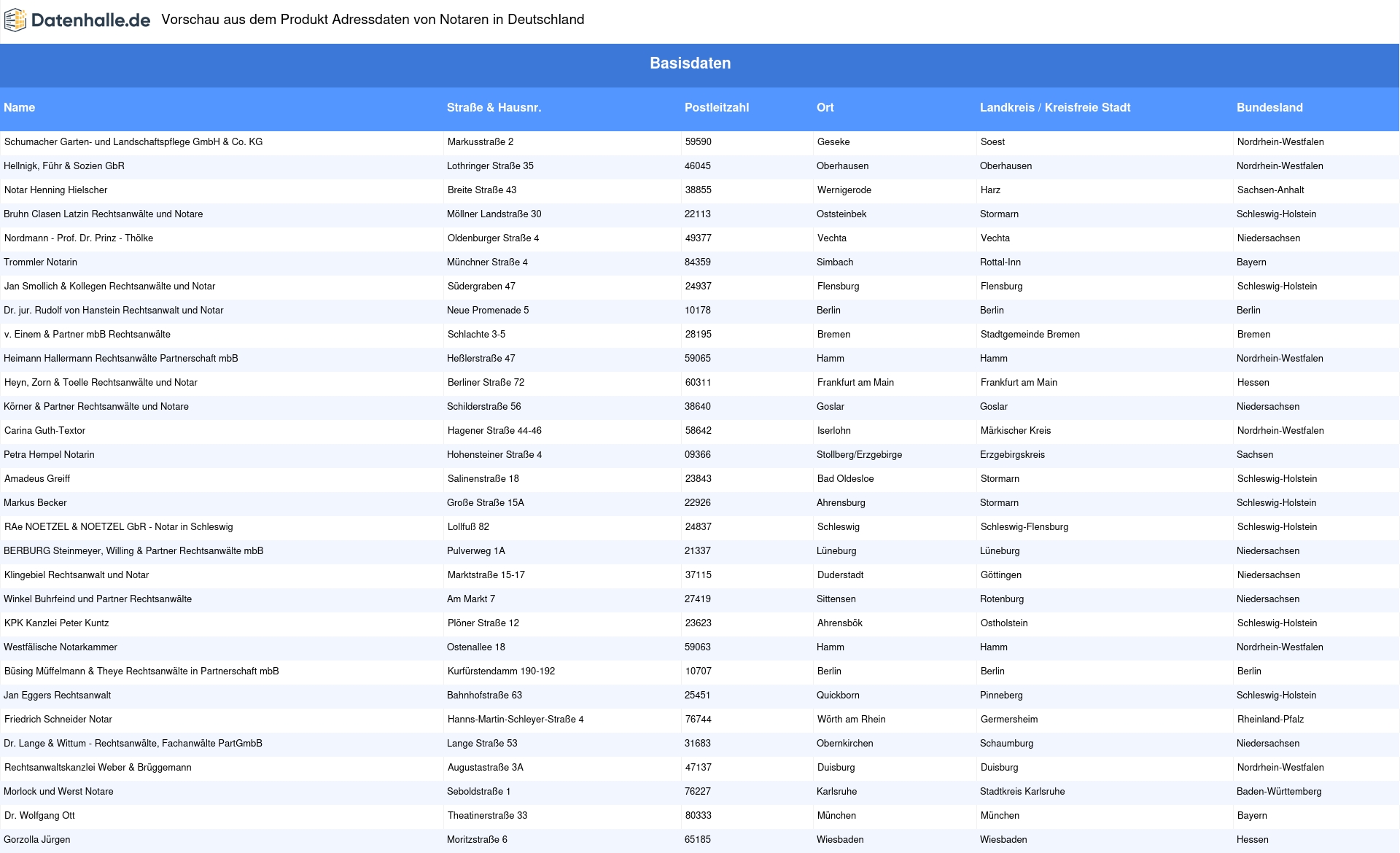Click the Bundesland column header
Image resolution: width=1400 pixels, height=853 pixels.
(1269, 107)
